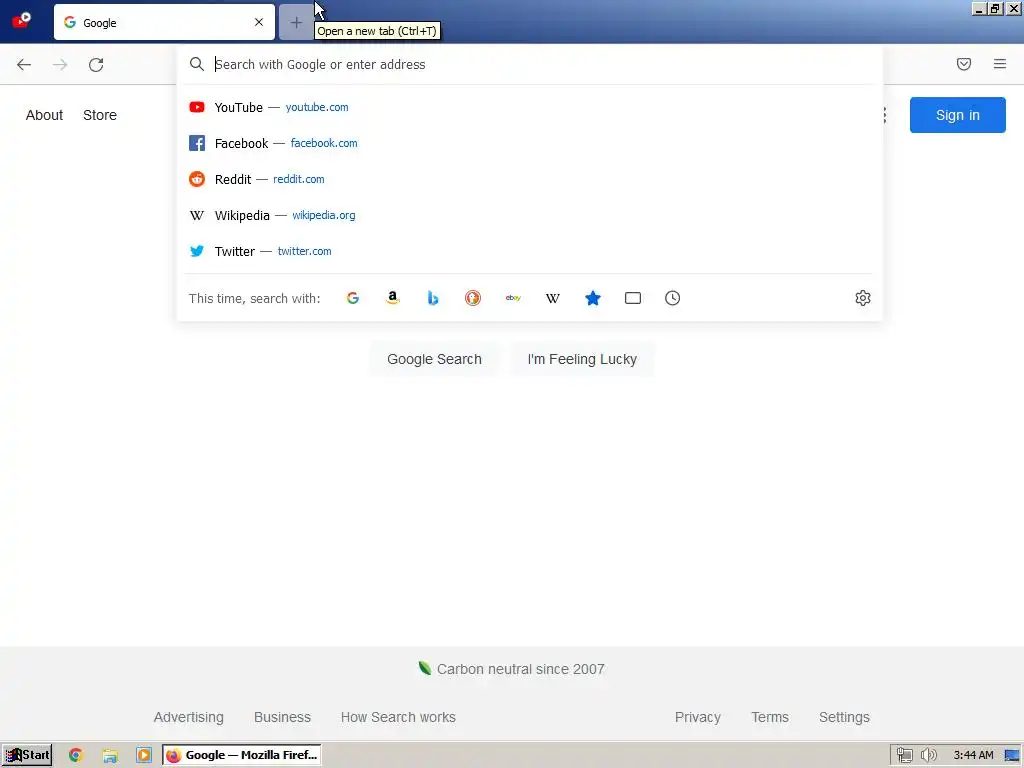The height and width of the screenshot is (768, 1024).
Task: Open the Firefox application menu
Action: (1000, 64)
